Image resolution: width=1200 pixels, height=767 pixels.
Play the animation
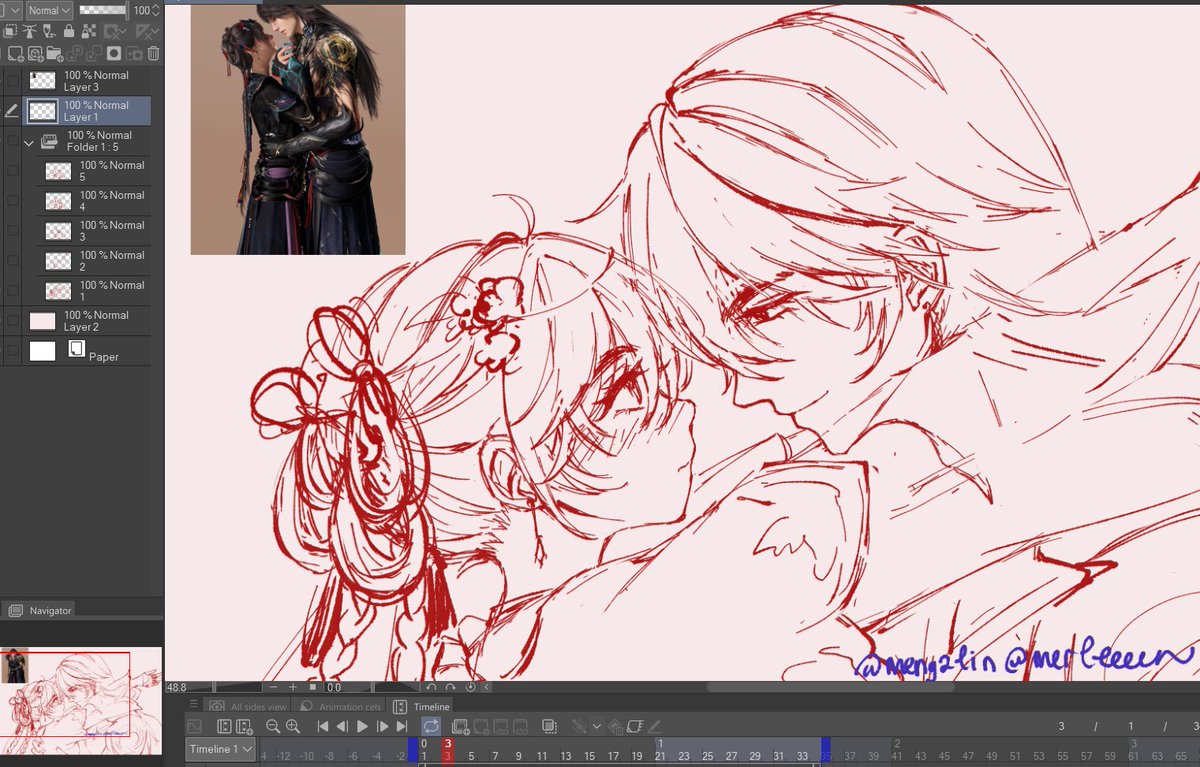(x=362, y=727)
